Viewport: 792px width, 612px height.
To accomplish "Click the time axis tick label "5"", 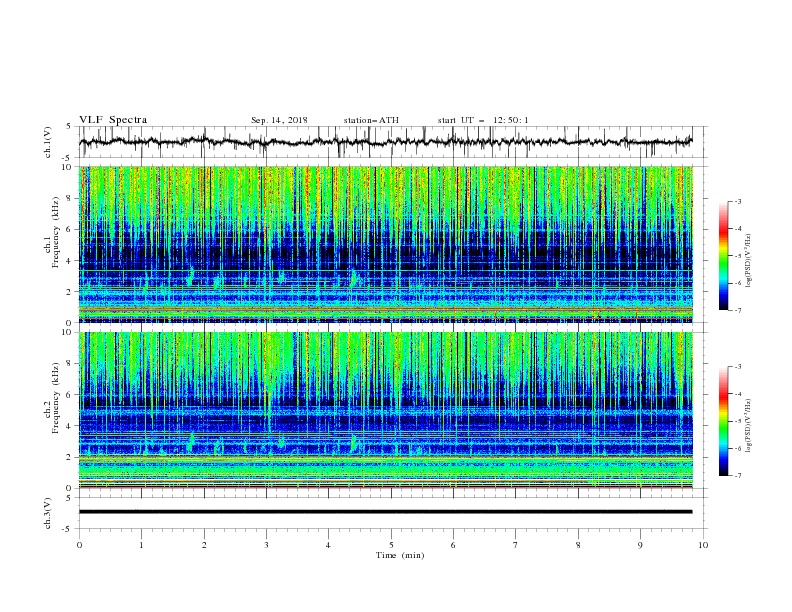I will click(x=391, y=545).
